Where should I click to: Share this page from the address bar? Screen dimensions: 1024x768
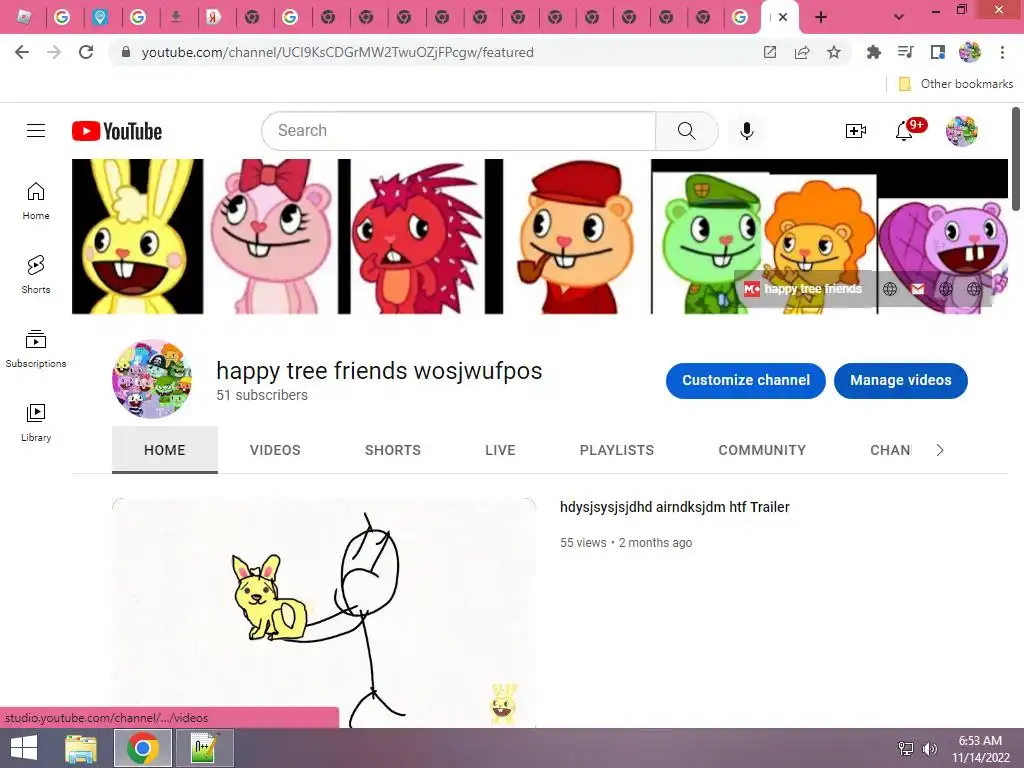click(x=802, y=52)
